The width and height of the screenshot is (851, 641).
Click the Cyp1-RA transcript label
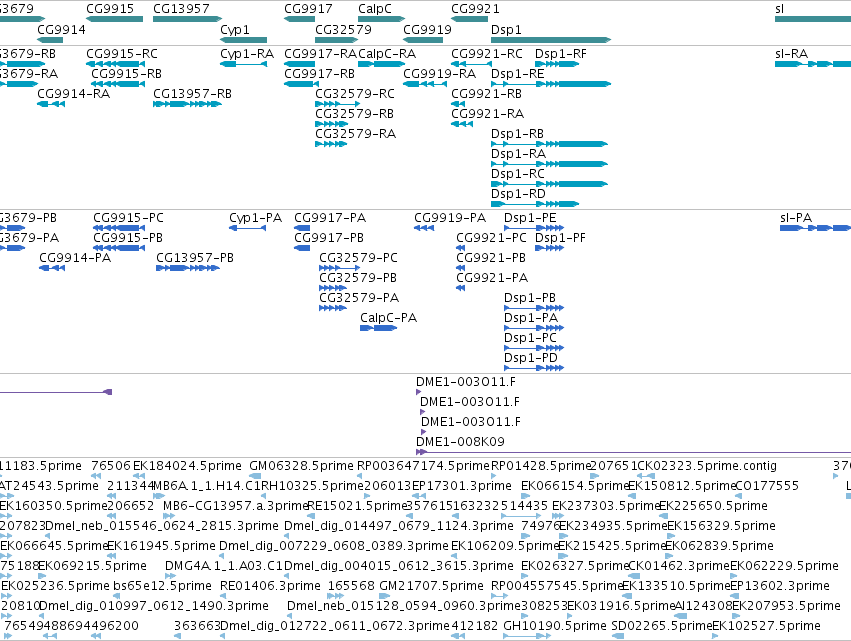[x=247, y=54]
